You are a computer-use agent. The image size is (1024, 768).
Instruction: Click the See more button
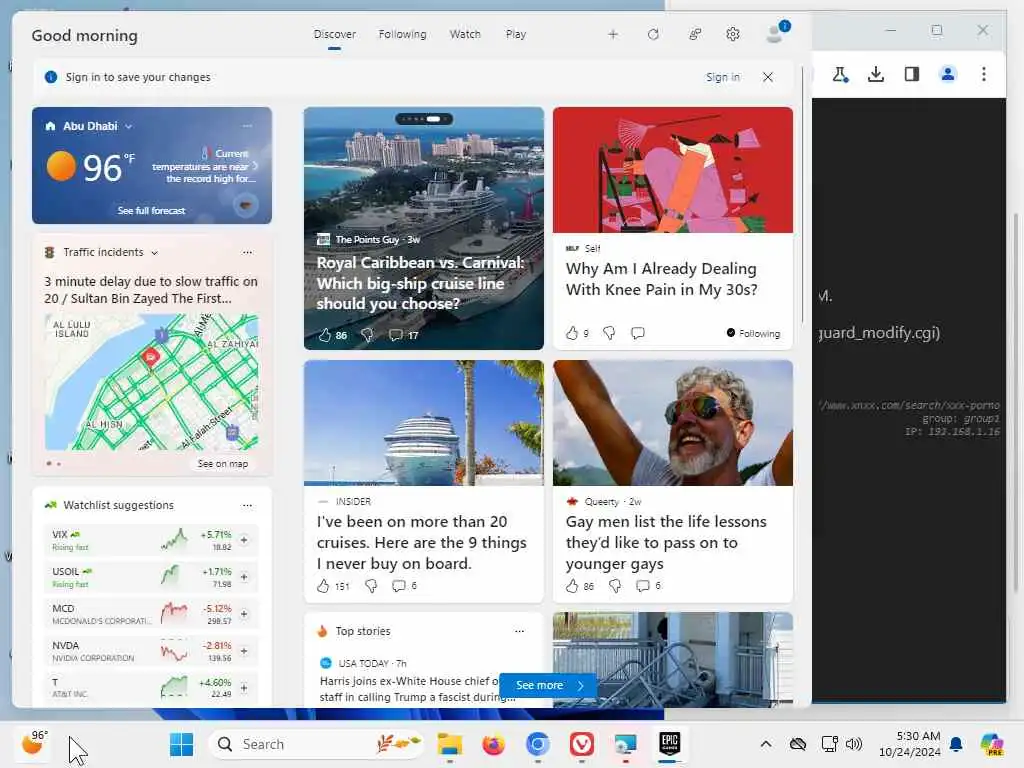click(549, 685)
